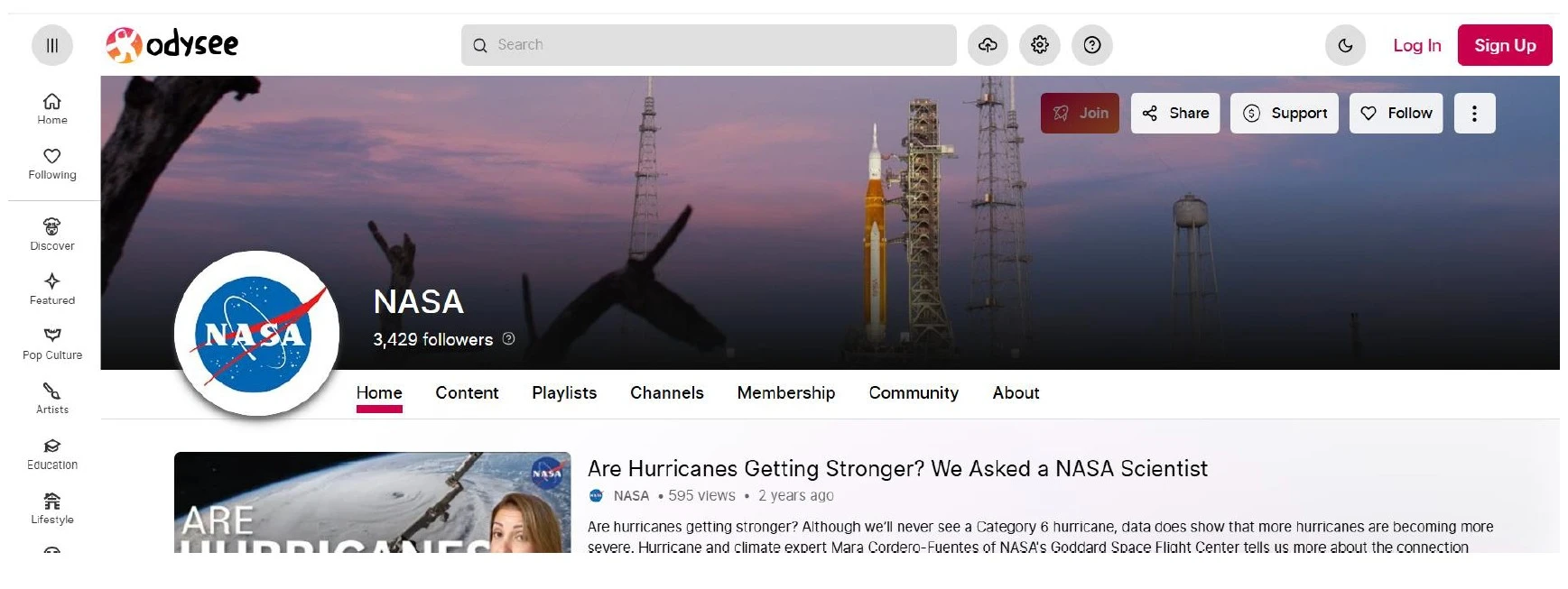The image size is (1568, 589).
Task: Click the Log In link
Action: coord(1416,45)
